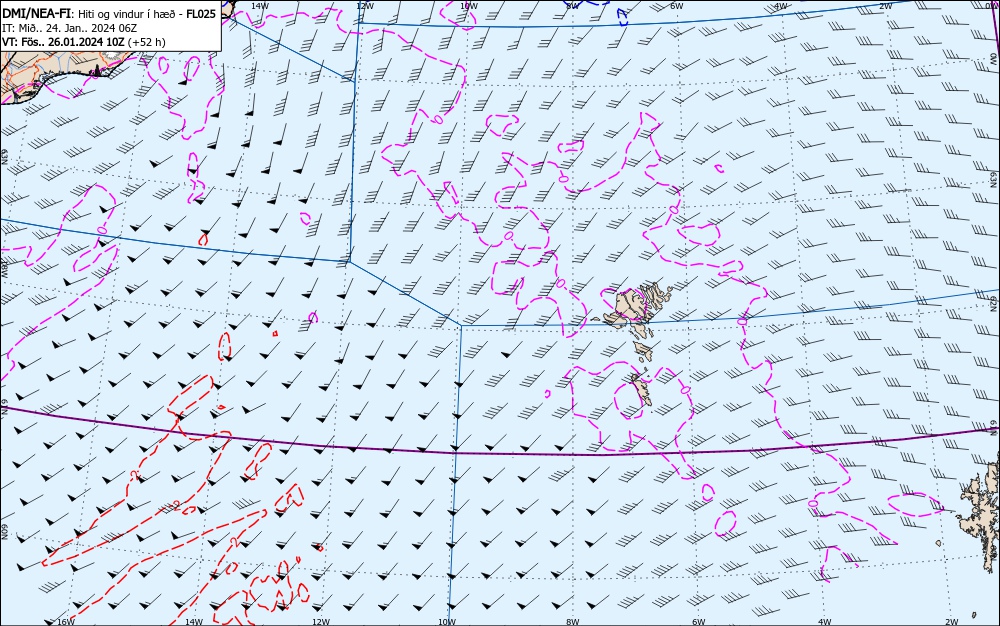Click the 12W longitude label on bottom edge
Viewport: 1000px width, 626px height.
pos(321,622)
